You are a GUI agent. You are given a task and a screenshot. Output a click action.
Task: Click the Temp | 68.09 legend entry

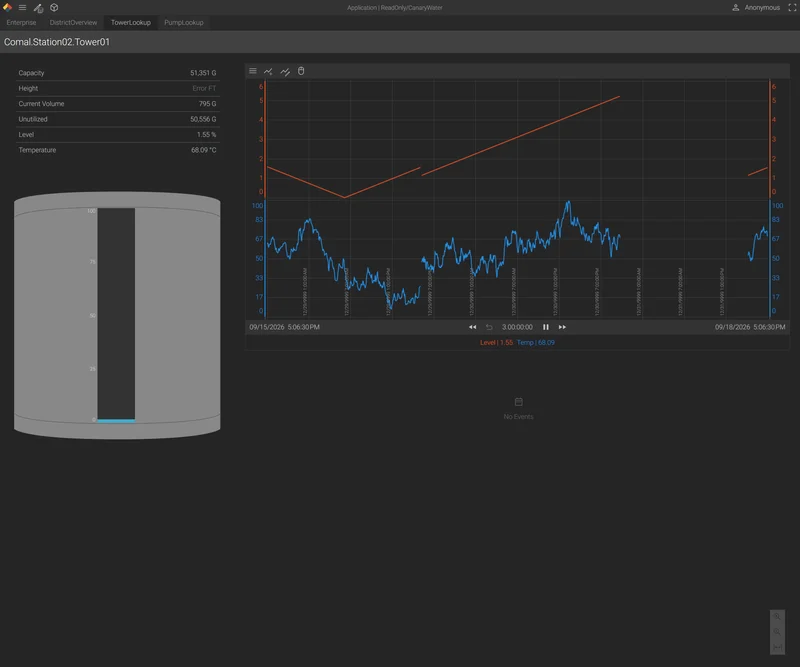pyautogui.click(x=536, y=342)
